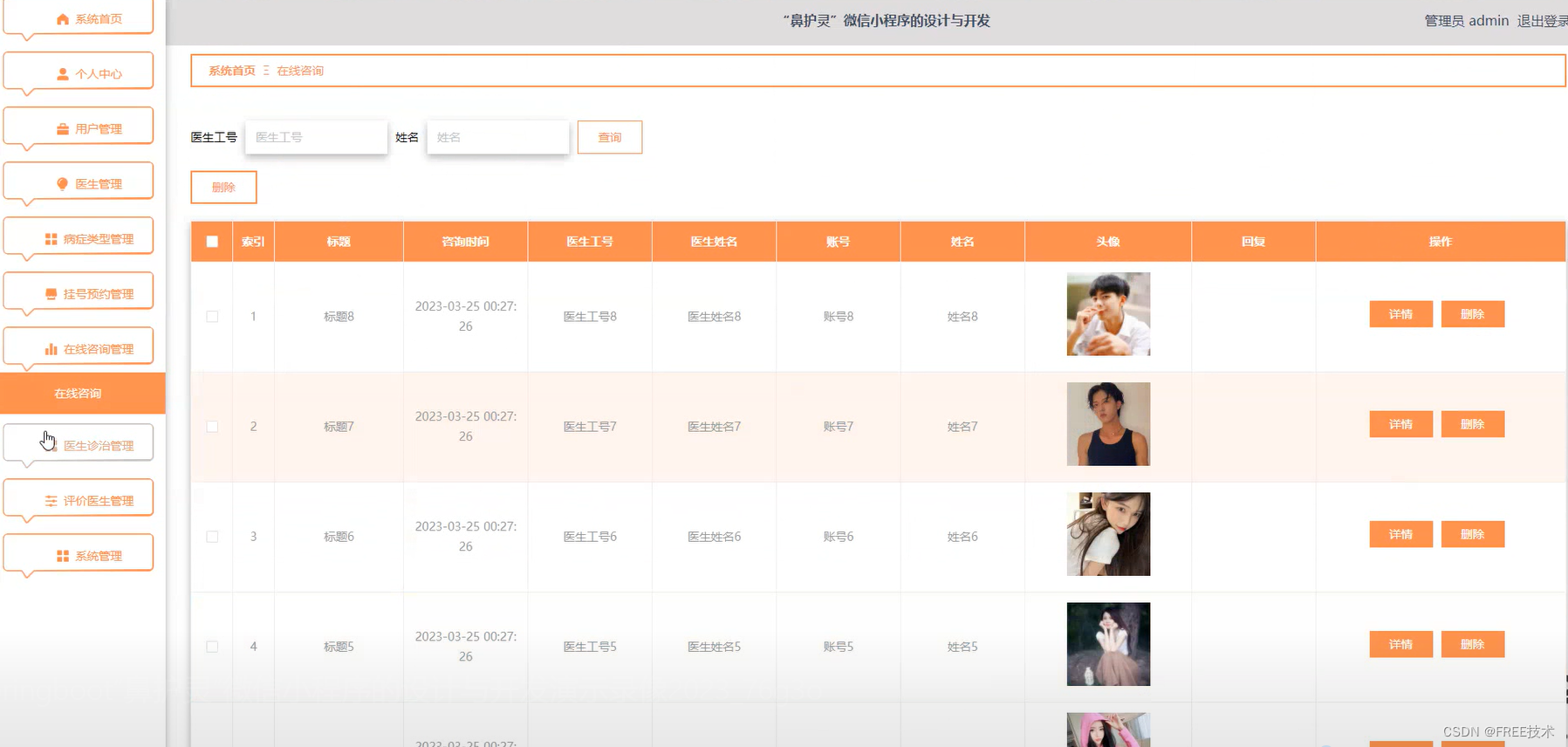Focus the 姓名 search input
This screenshot has height=747, width=1568.
pyautogui.click(x=497, y=137)
